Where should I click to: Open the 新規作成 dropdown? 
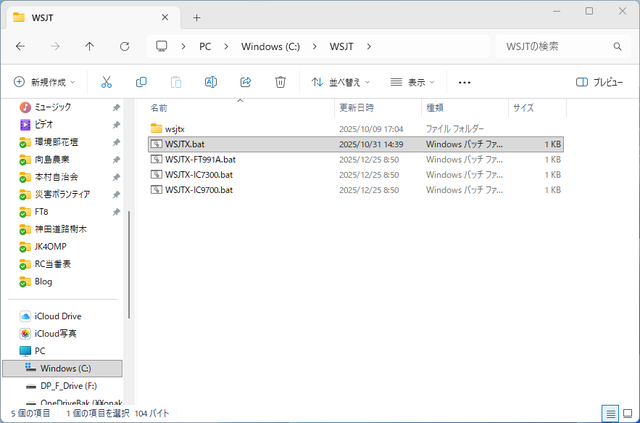[44, 82]
